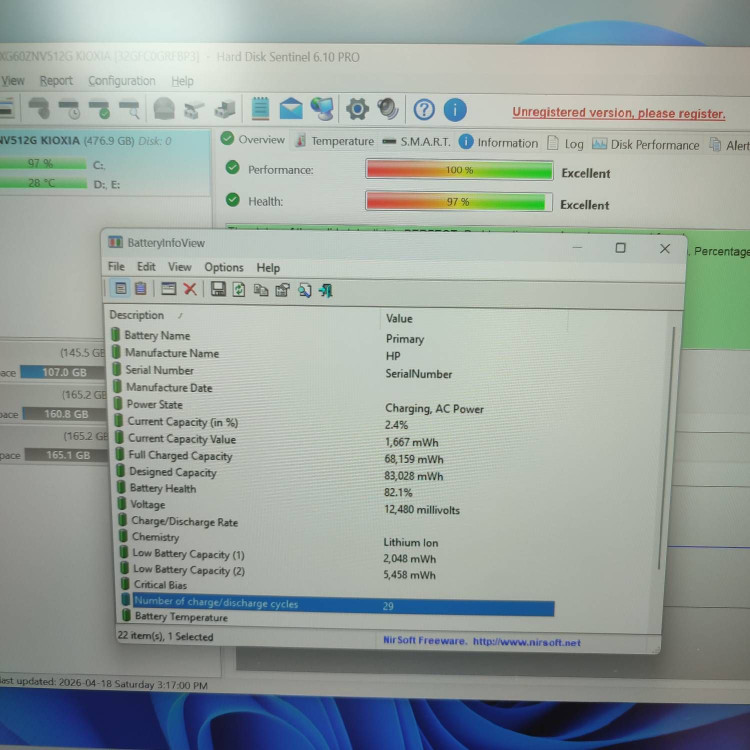This screenshot has height=750, width=750.
Task: Open the Options menu in BatteryInfoView
Action: point(224,267)
